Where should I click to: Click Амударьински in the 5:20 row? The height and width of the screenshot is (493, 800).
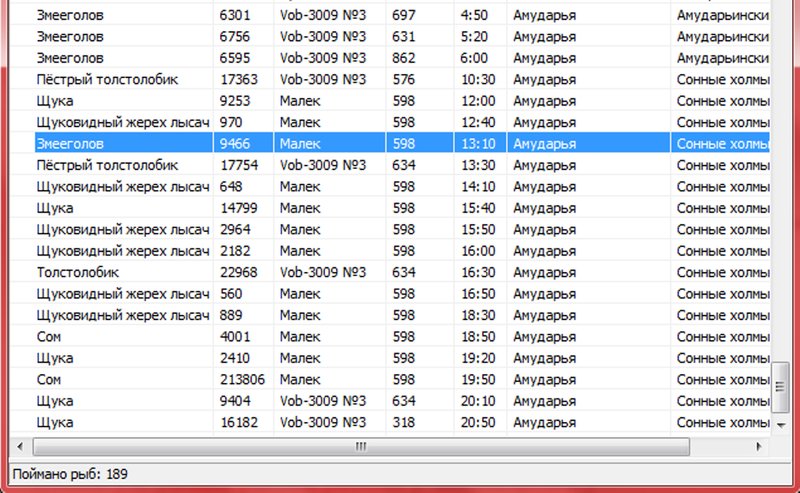pos(723,37)
